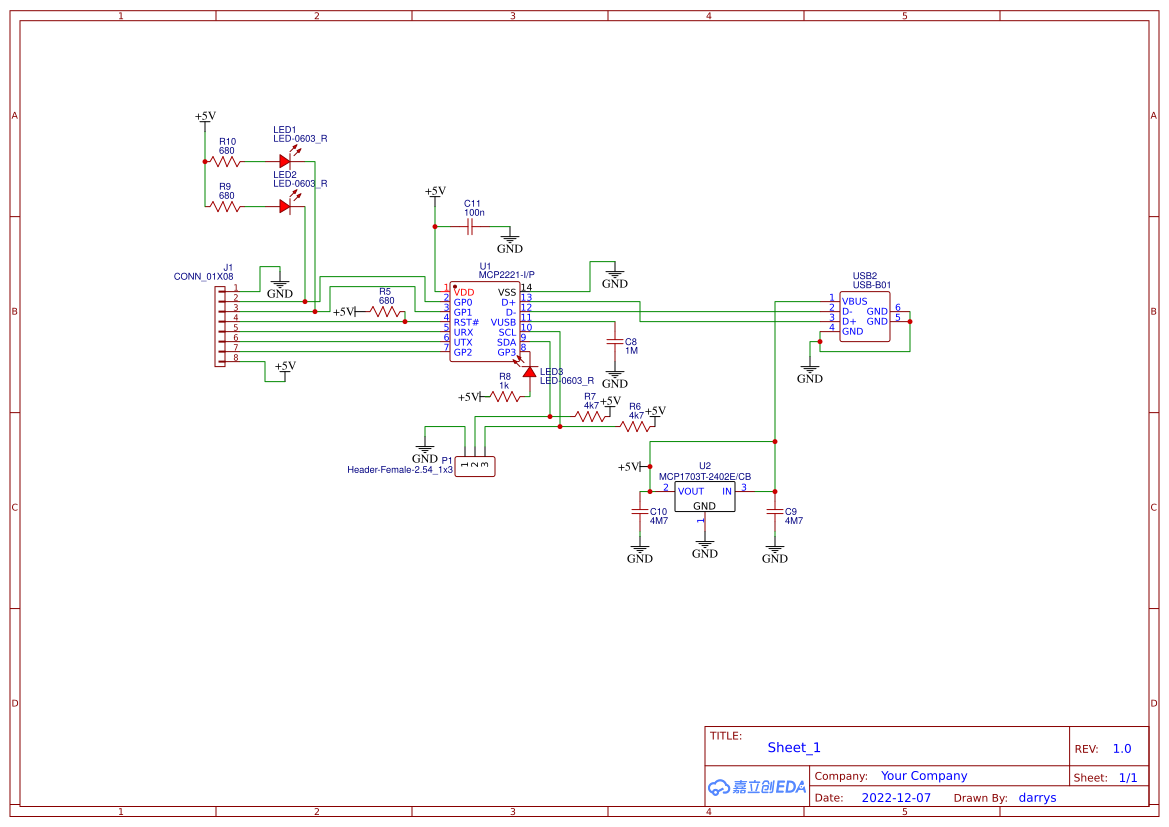Viewport: 1169px width, 827px height.
Task: Click the date 2022-12-07 field
Action: 897,797
